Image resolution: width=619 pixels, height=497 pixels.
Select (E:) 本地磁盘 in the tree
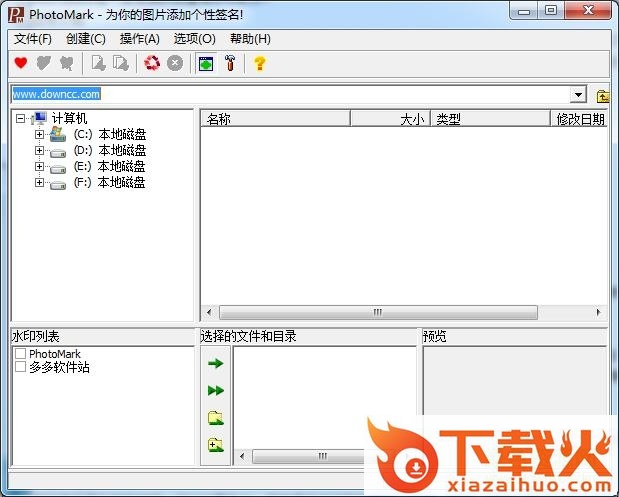109,166
